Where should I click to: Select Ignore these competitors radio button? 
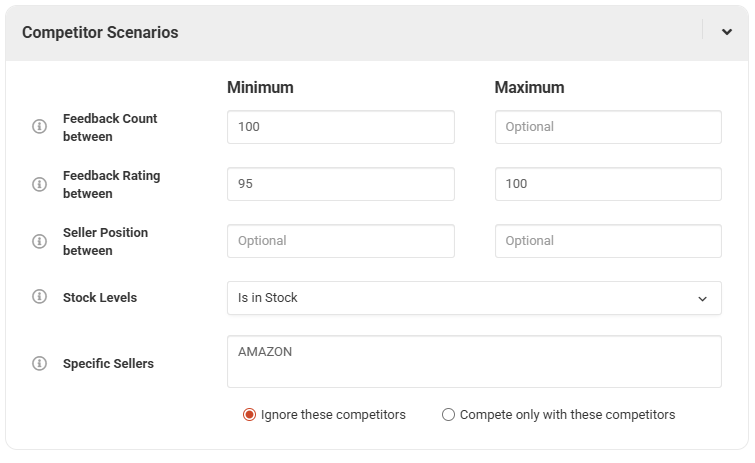pos(249,414)
